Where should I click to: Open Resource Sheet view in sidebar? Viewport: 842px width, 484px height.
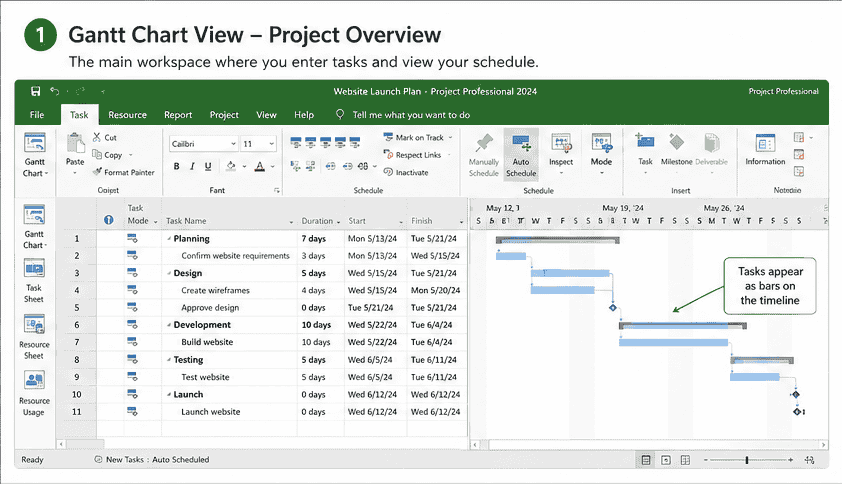pyautogui.click(x=34, y=337)
